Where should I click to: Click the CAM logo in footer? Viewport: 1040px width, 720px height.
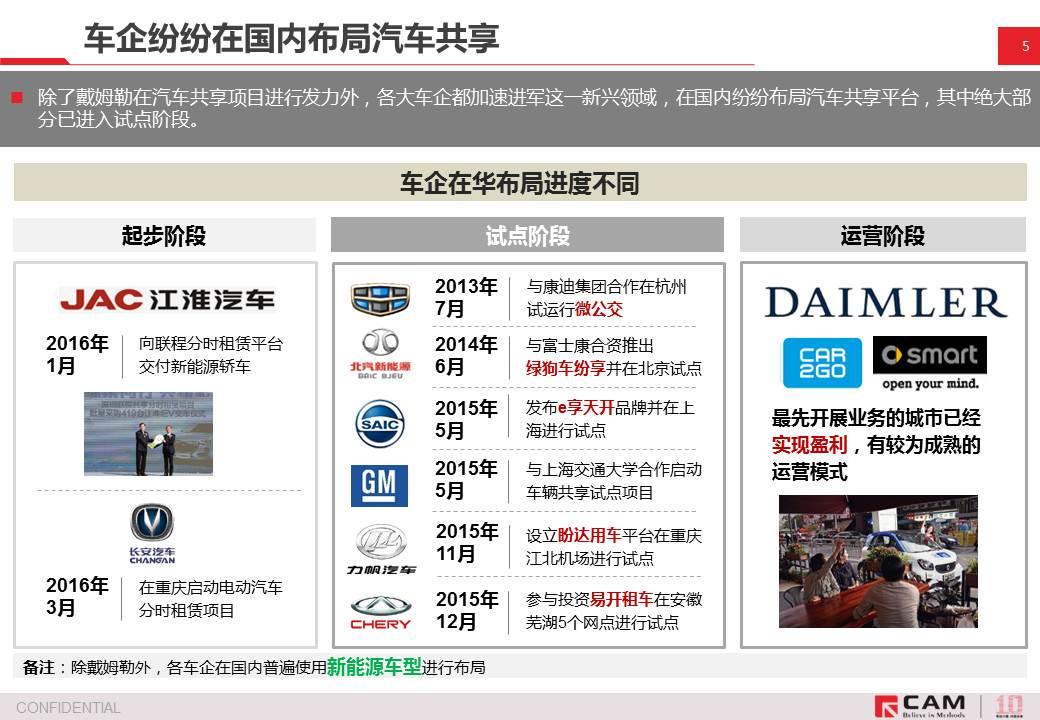pos(921,706)
